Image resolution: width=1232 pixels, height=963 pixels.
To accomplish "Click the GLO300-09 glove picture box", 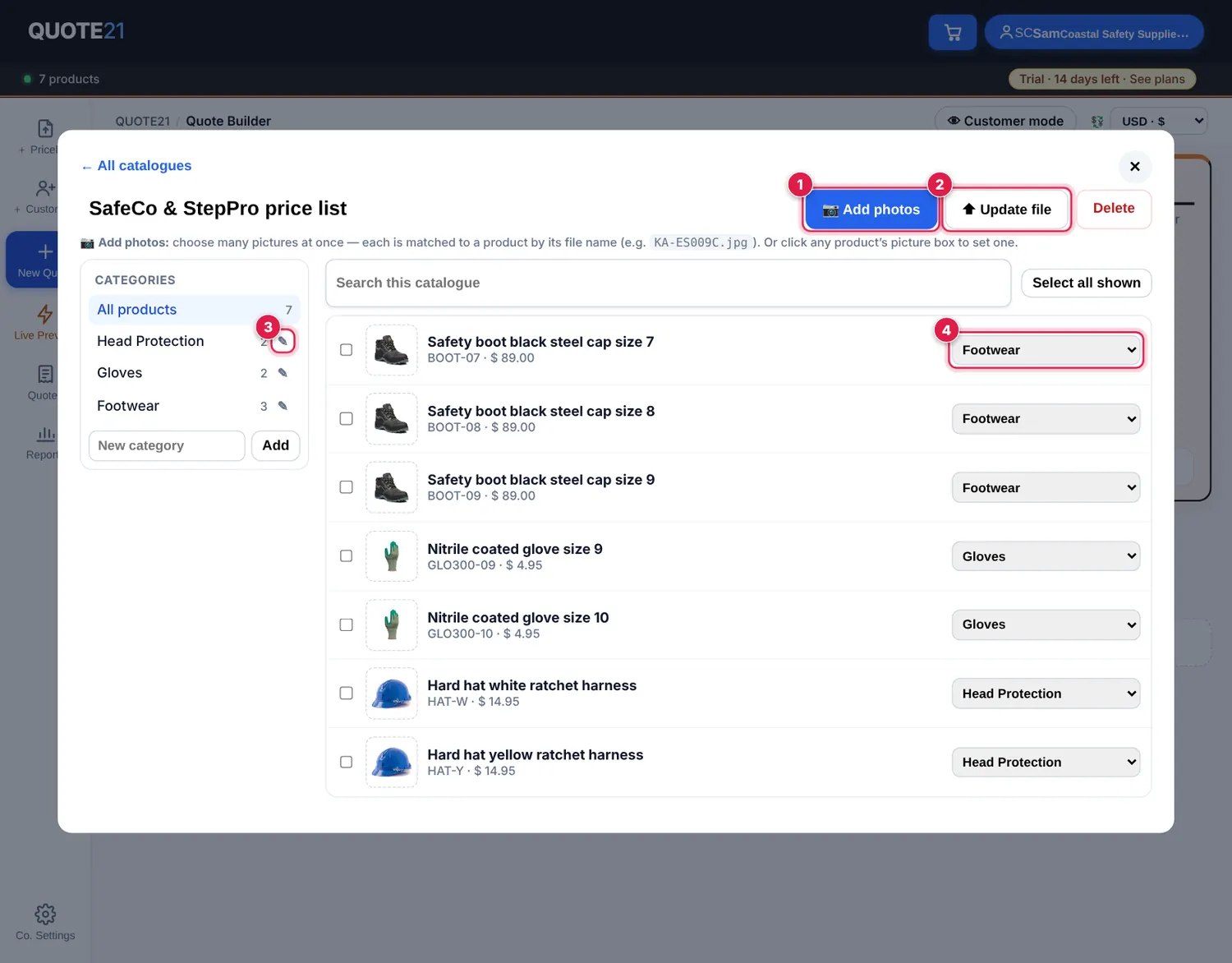I will (x=392, y=556).
